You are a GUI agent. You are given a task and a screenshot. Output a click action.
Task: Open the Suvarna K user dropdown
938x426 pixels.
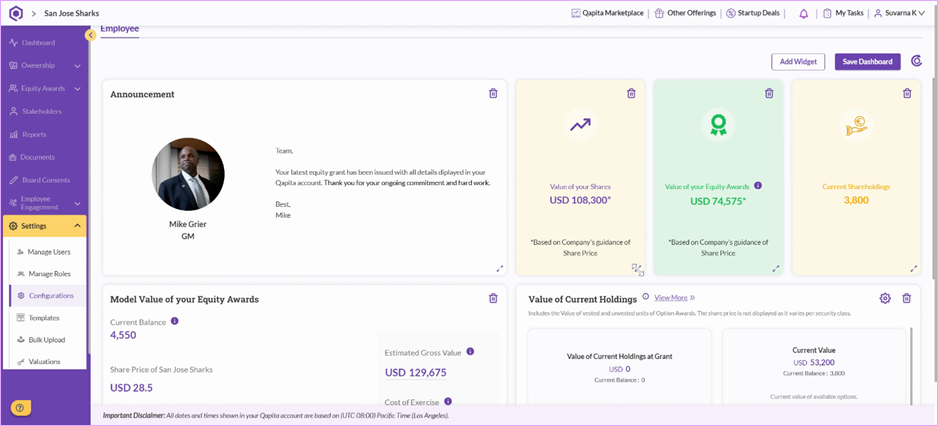pyautogui.click(x=899, y=13)
